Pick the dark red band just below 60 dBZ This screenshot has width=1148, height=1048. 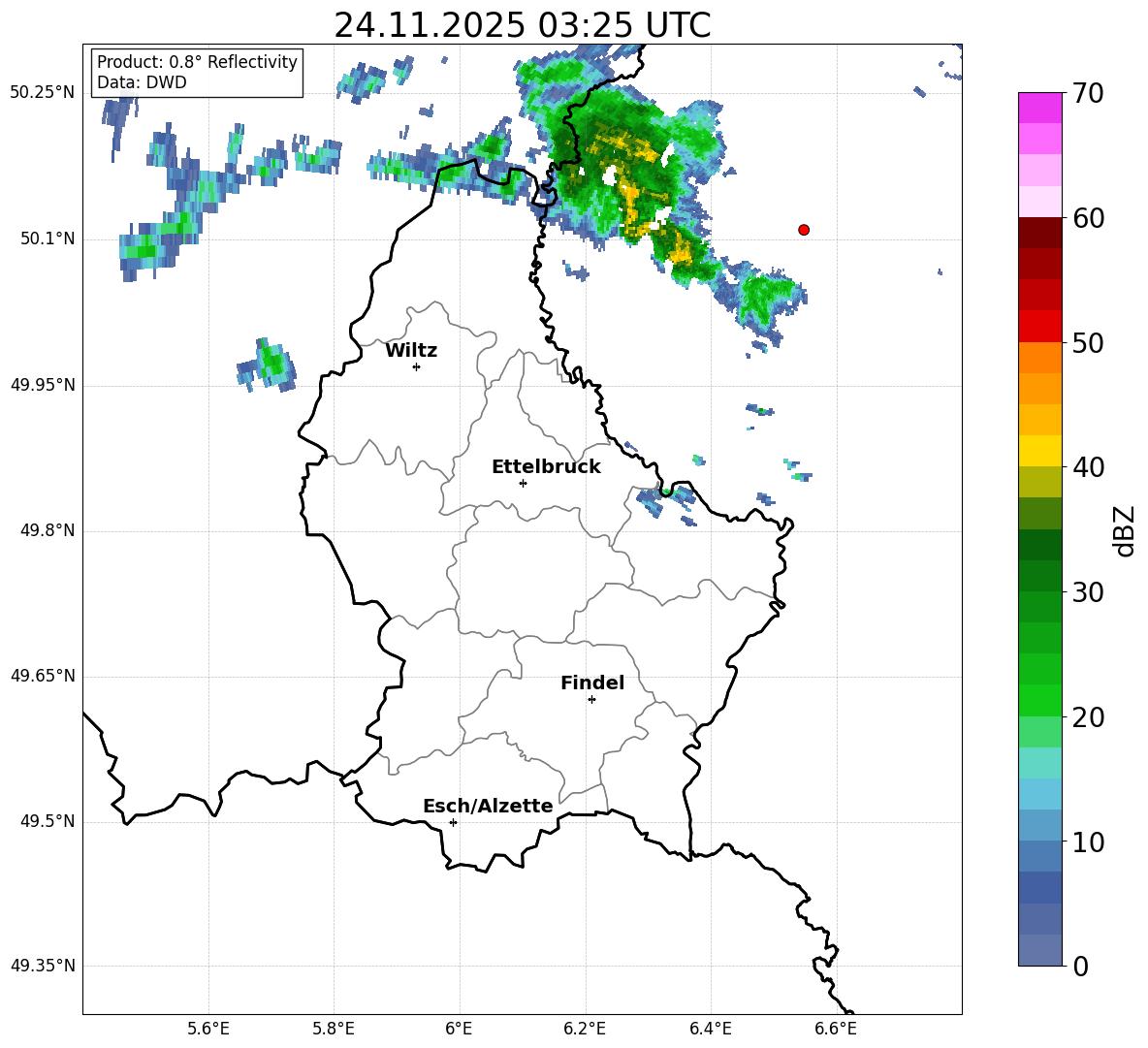click(x=1039, y=233)
